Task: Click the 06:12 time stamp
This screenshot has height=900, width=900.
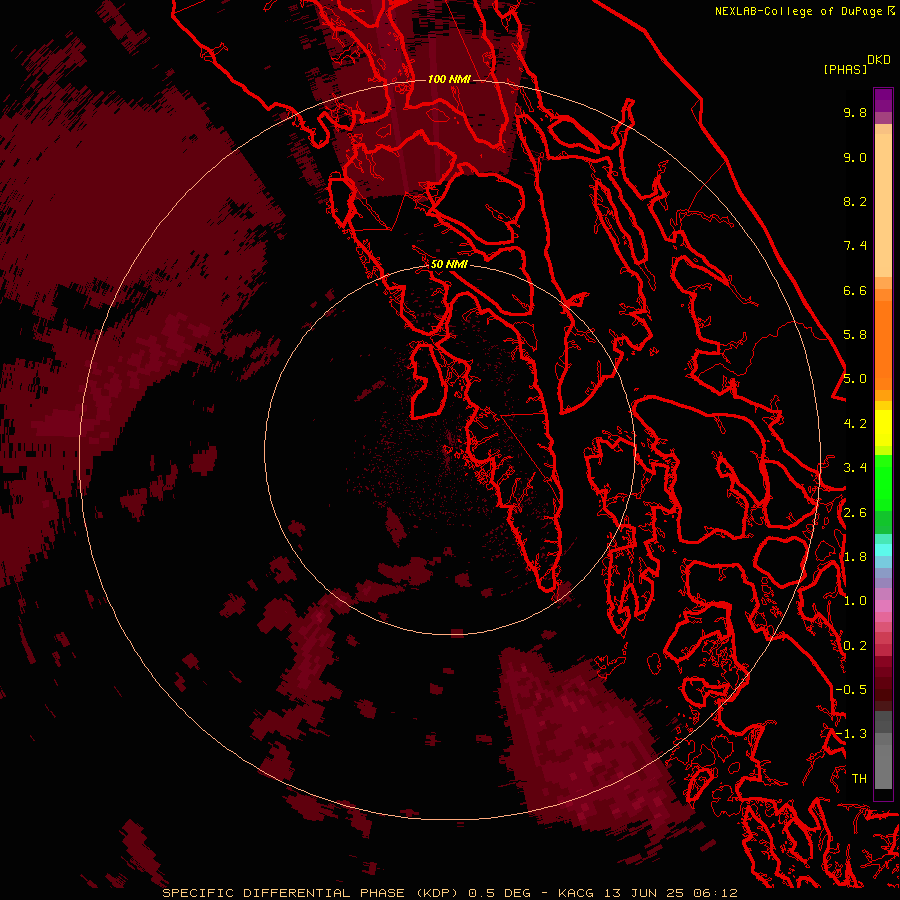Action: (x=715, y=893)
